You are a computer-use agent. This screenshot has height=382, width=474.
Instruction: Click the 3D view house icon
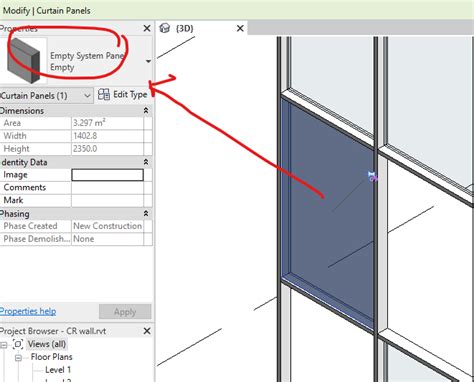click(x=165, y=28)
